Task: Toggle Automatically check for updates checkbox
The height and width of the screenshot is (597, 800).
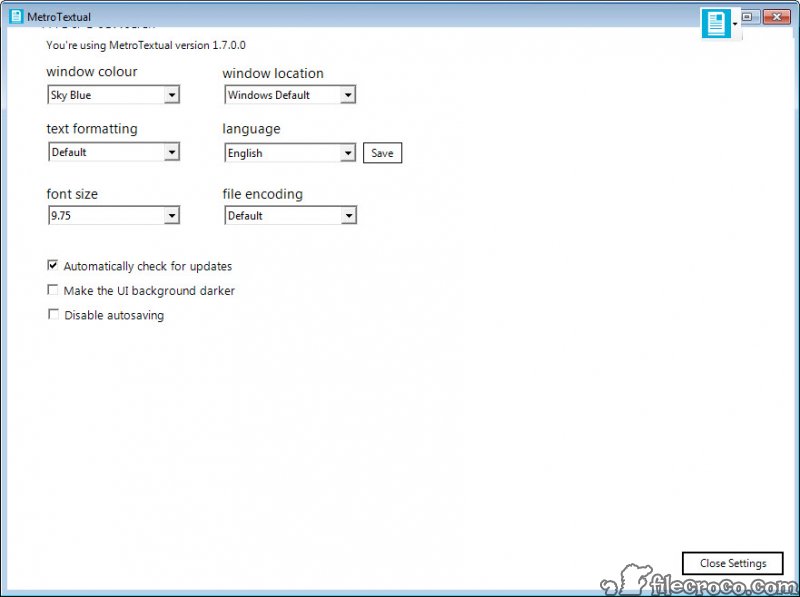Action: [x=53, y=266]
